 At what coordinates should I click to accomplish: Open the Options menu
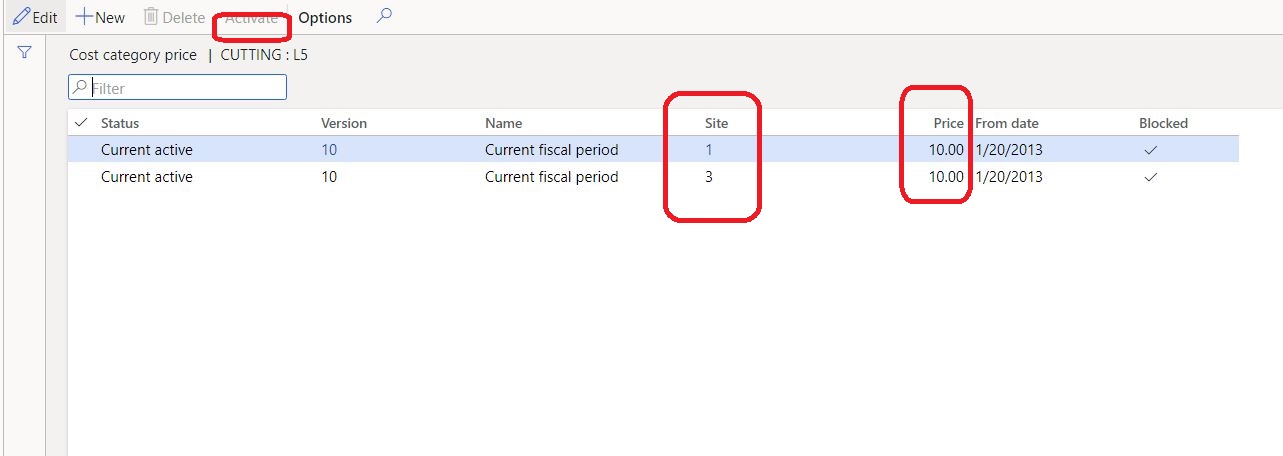pyautogui.click(x=325, y=18)
